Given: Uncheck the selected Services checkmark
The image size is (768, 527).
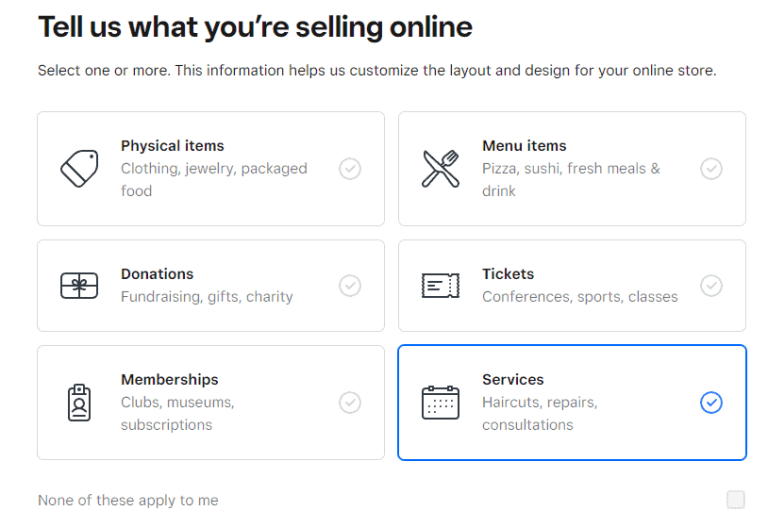Looking at the screenshot, I should [711, 402].
